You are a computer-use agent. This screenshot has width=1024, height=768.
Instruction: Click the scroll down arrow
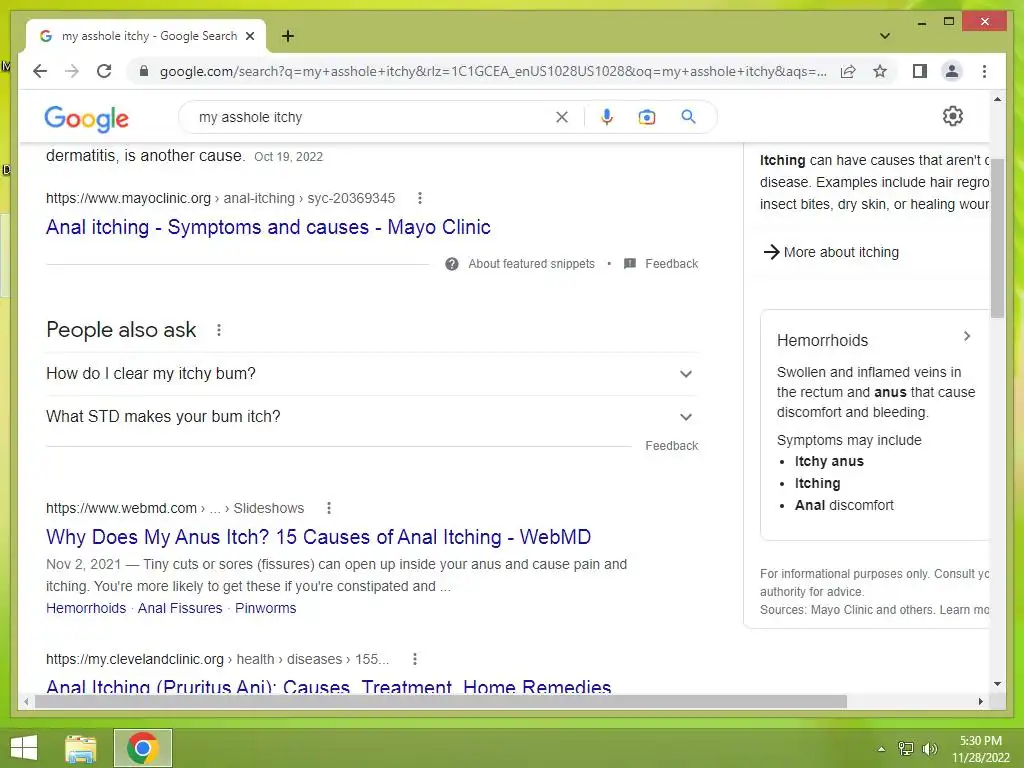pyautogui.click(x=997, y=684)
